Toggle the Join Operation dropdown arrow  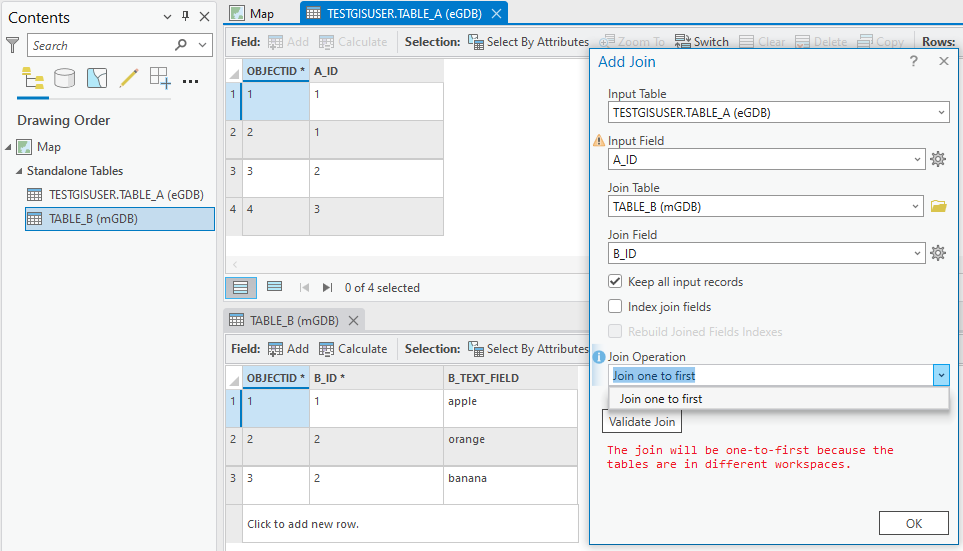[941, 375]
